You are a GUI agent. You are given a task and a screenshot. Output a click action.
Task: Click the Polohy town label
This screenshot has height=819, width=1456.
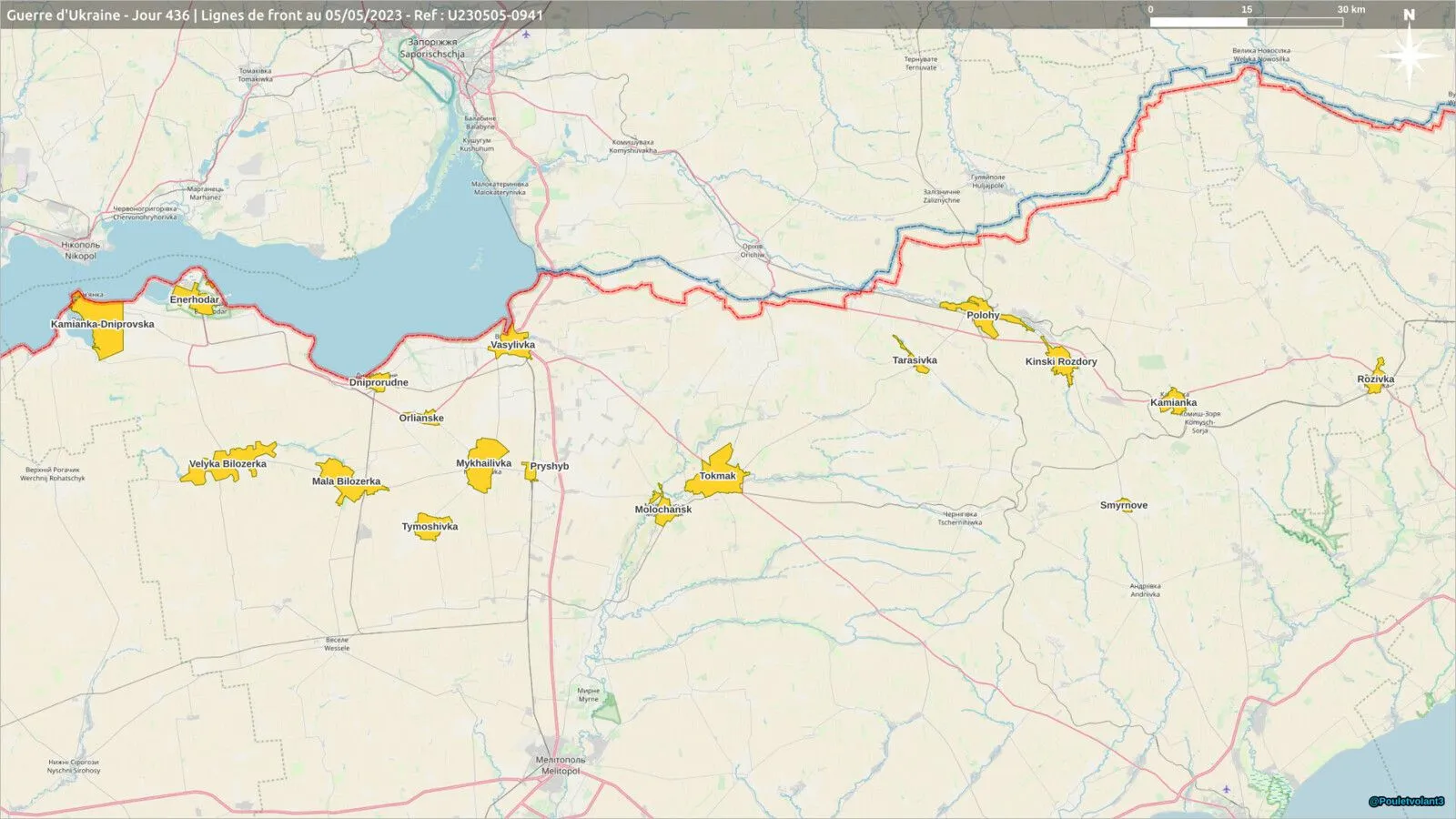pos(983,315)
